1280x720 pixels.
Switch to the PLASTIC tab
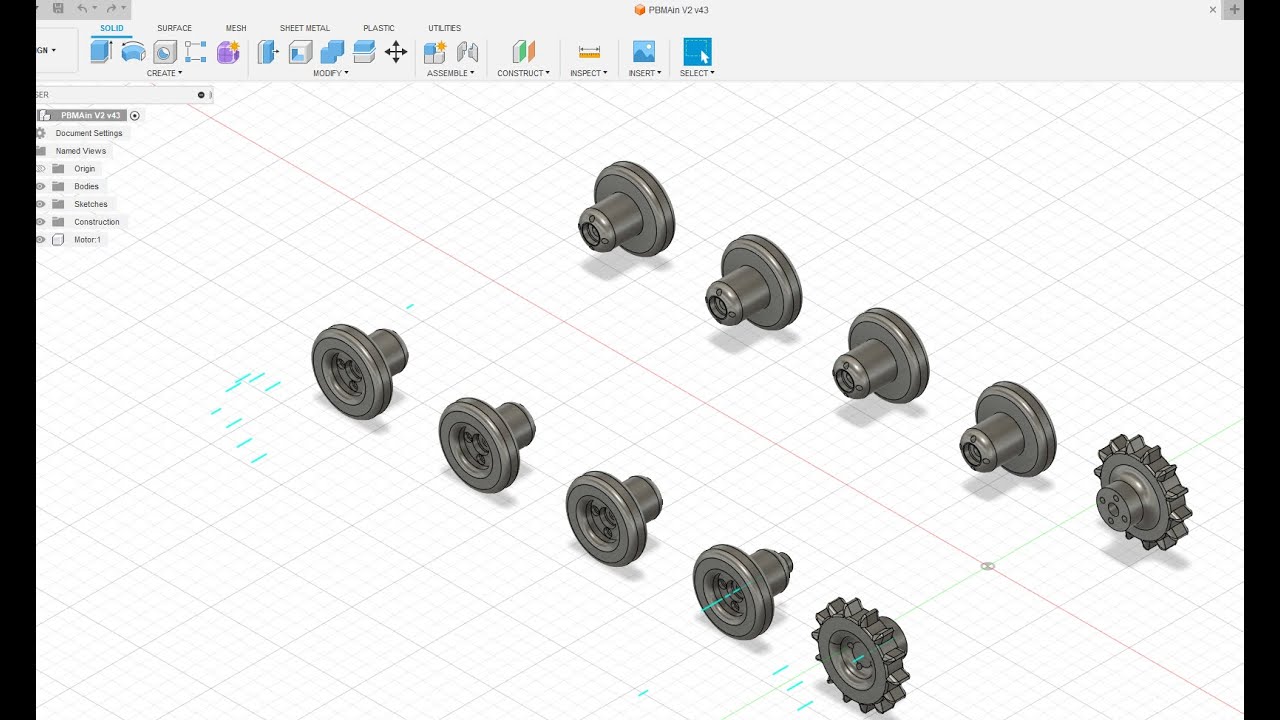coord(379,28)
